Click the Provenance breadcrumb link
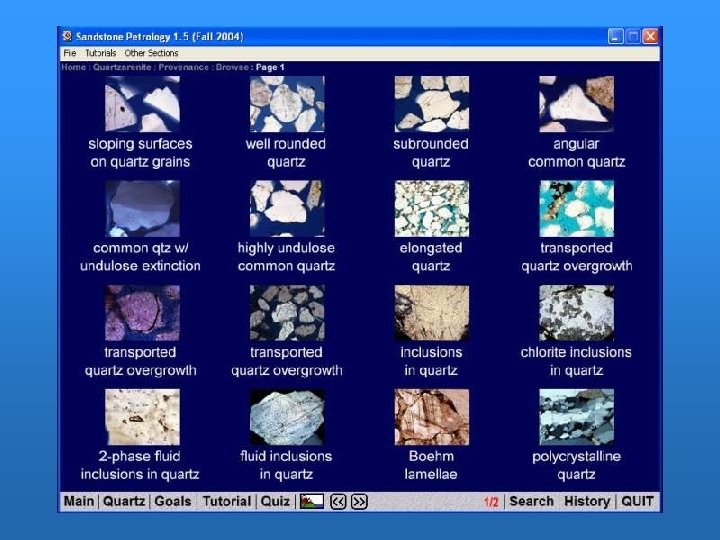 (184, 67)
